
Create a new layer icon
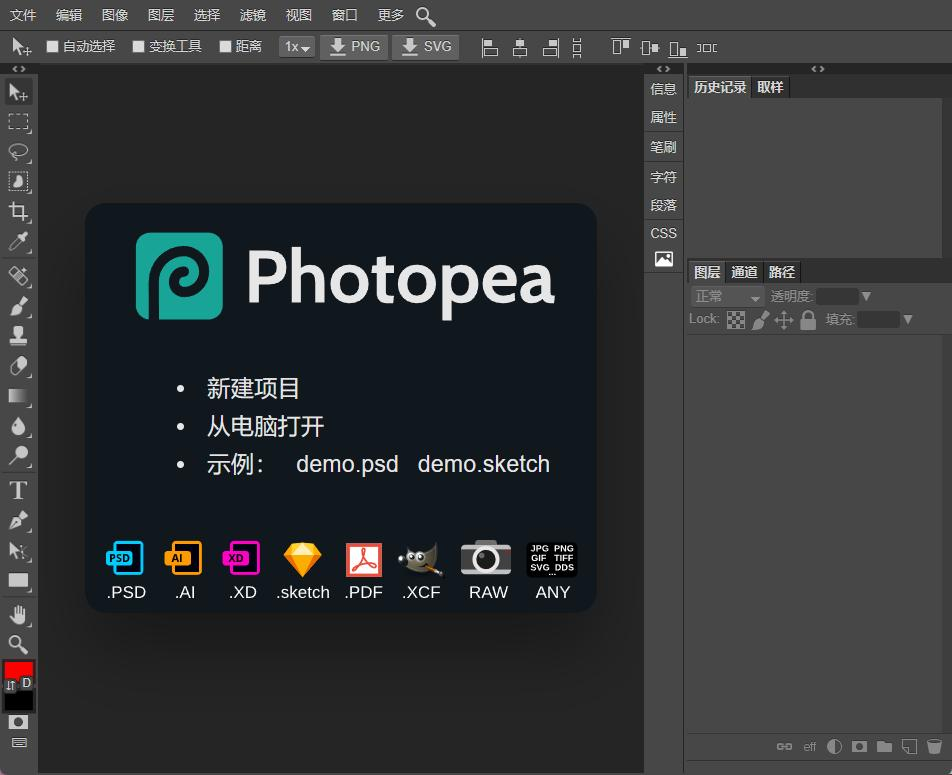pos(909,746)
